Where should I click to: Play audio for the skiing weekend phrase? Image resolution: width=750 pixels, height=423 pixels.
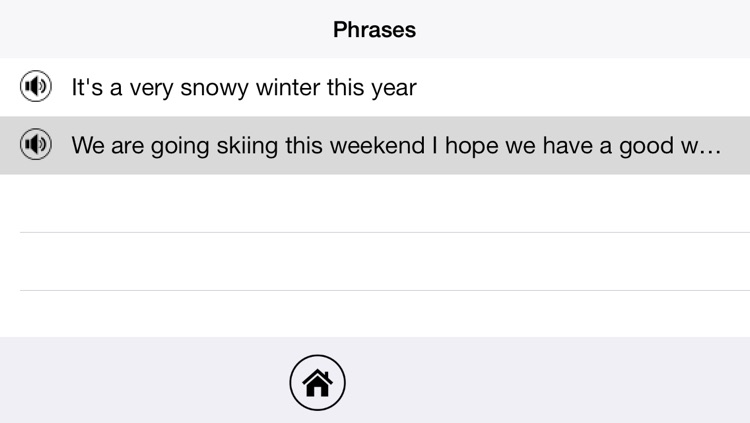point(36,144)
